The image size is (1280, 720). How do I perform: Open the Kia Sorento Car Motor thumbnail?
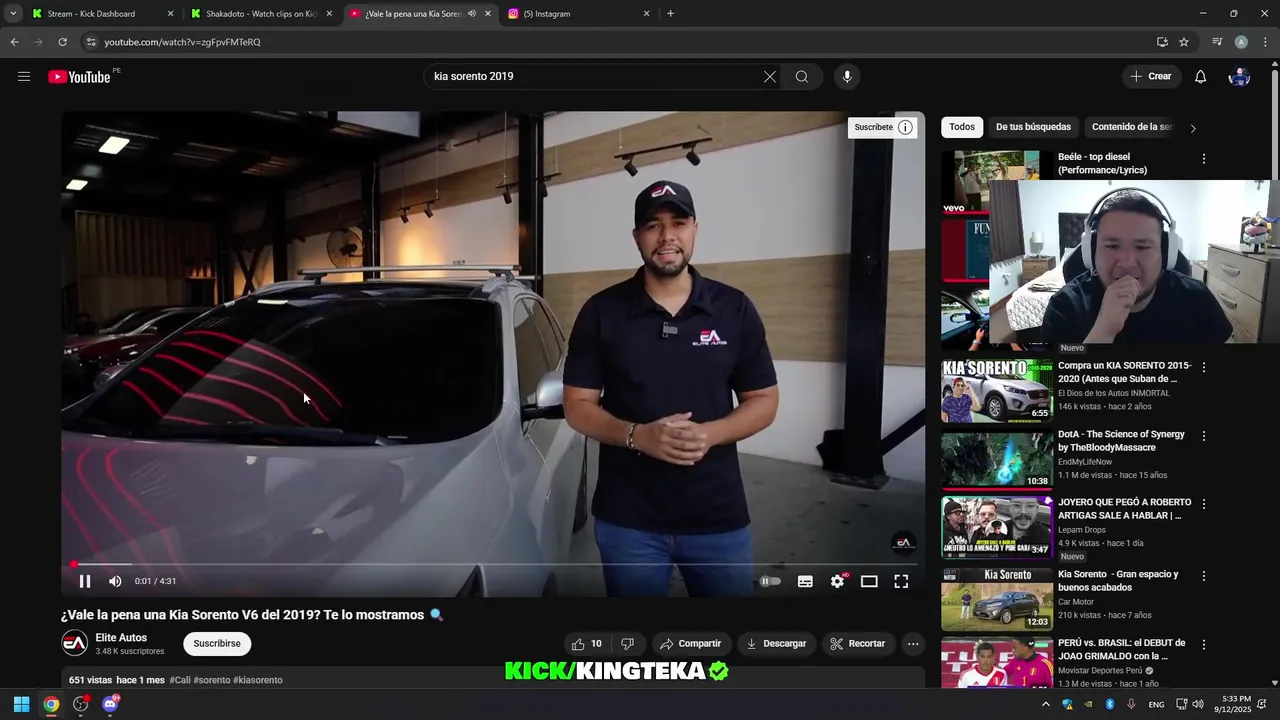click(997, 599)
